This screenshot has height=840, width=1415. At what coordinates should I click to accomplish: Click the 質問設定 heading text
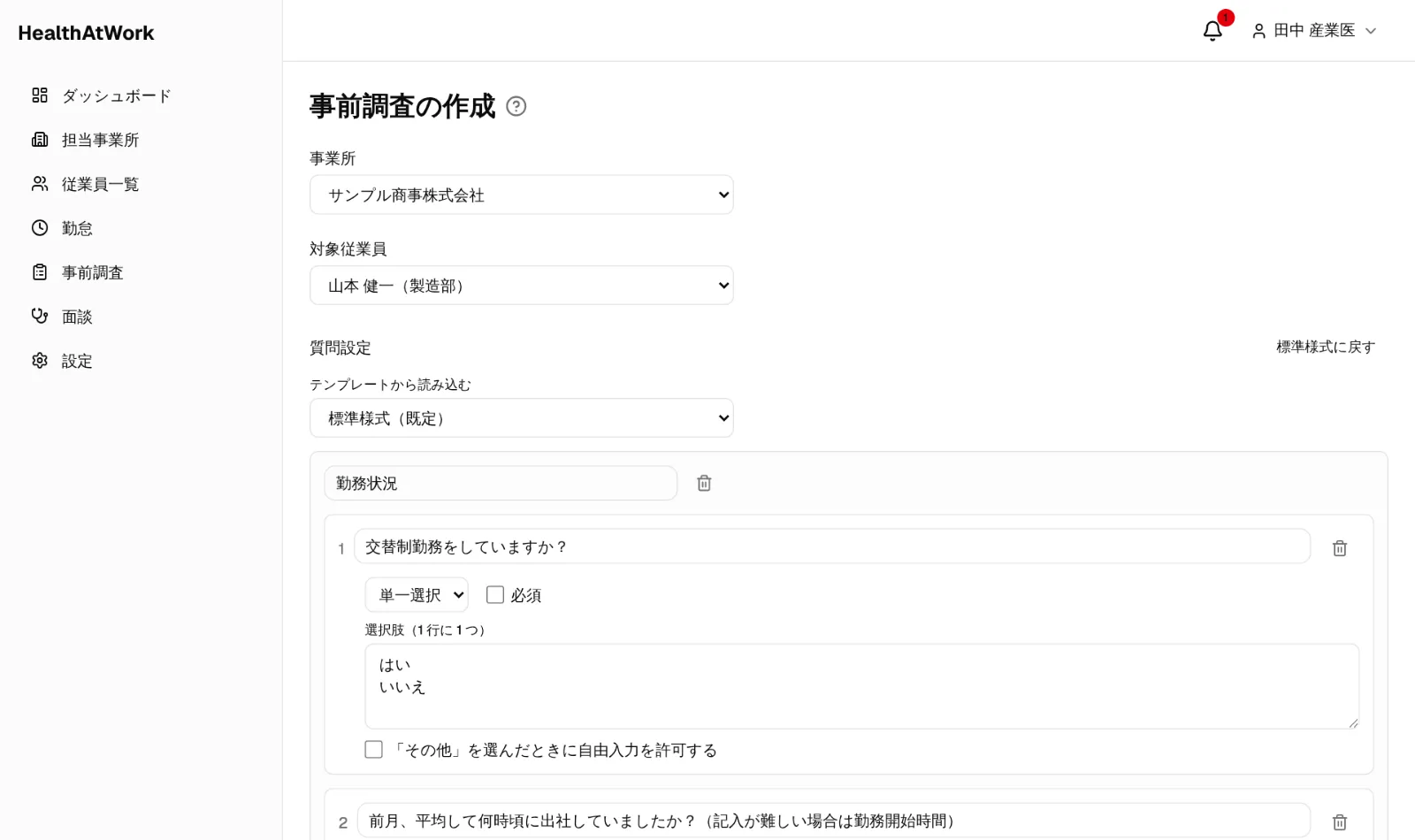click(340, 347)
